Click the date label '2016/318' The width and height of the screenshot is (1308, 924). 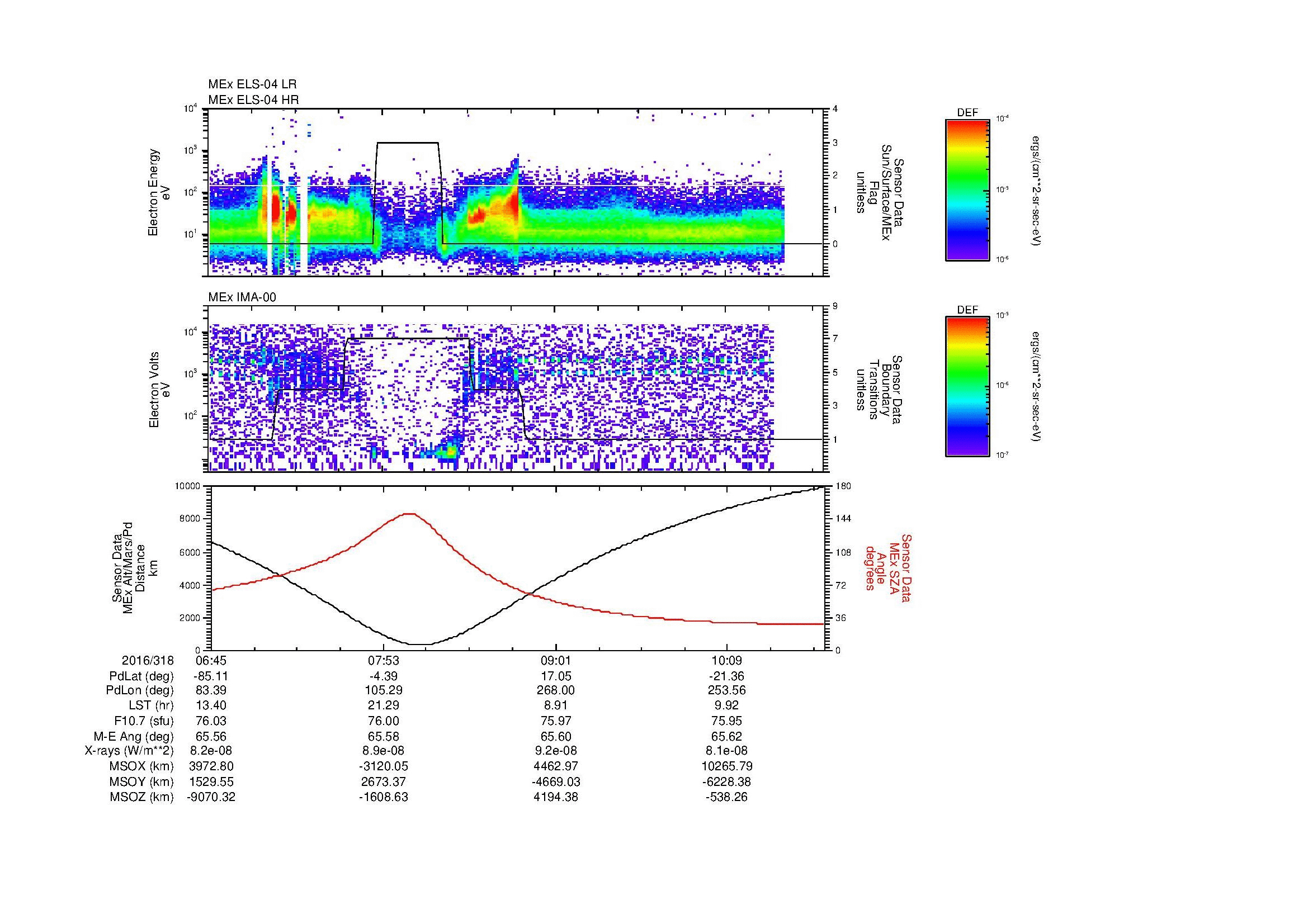click(148, 660)
